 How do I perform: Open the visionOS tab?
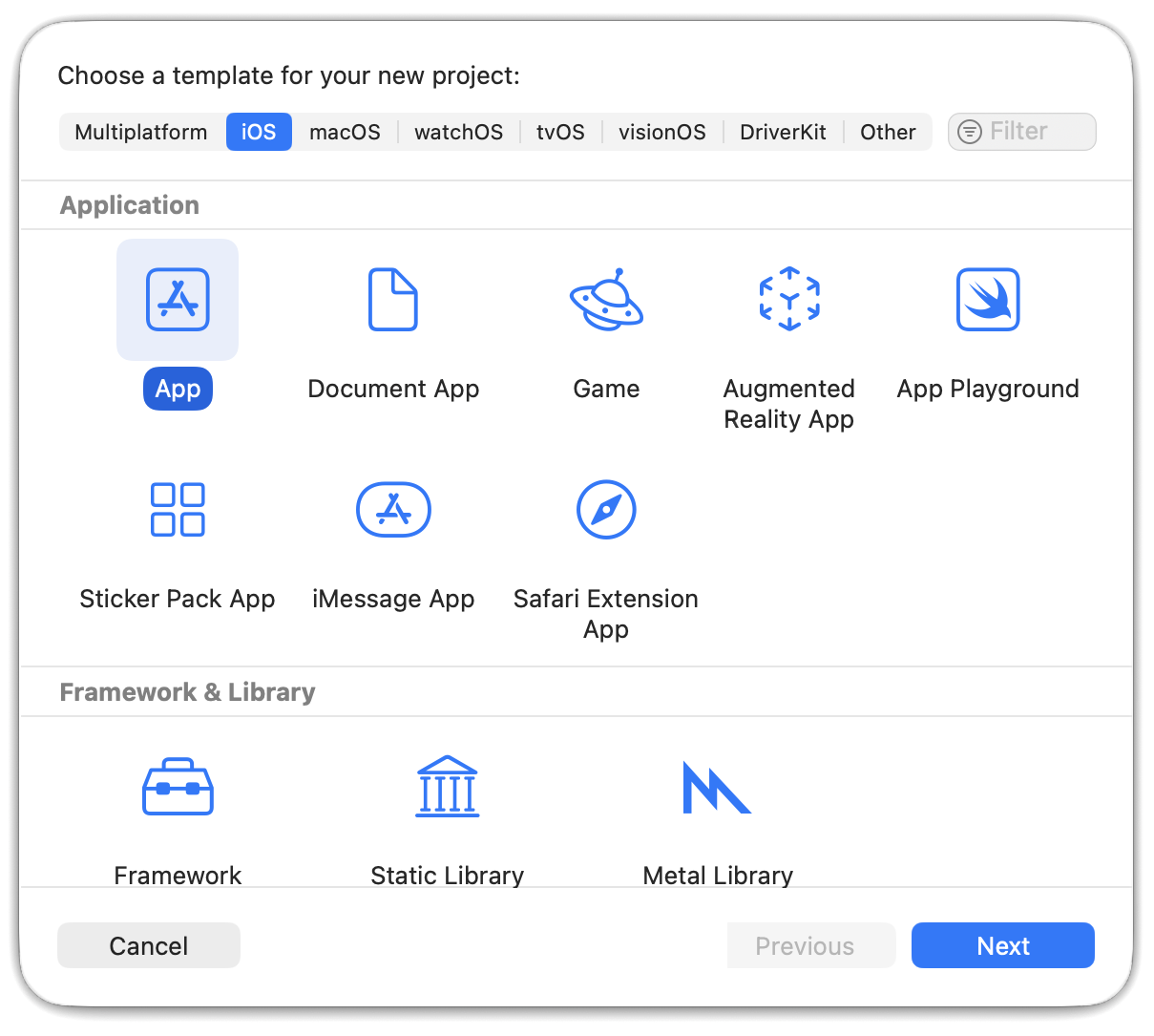click(x=661, y=132)
